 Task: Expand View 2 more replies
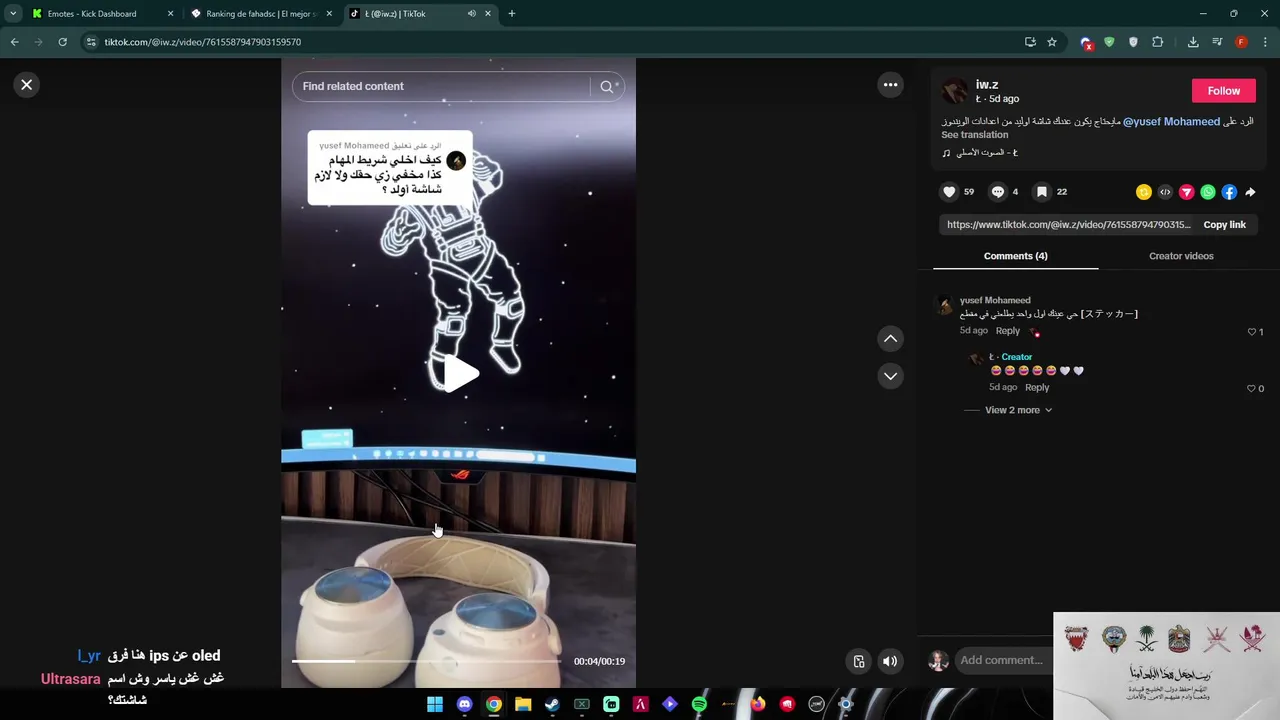[x=1018, y=410]
